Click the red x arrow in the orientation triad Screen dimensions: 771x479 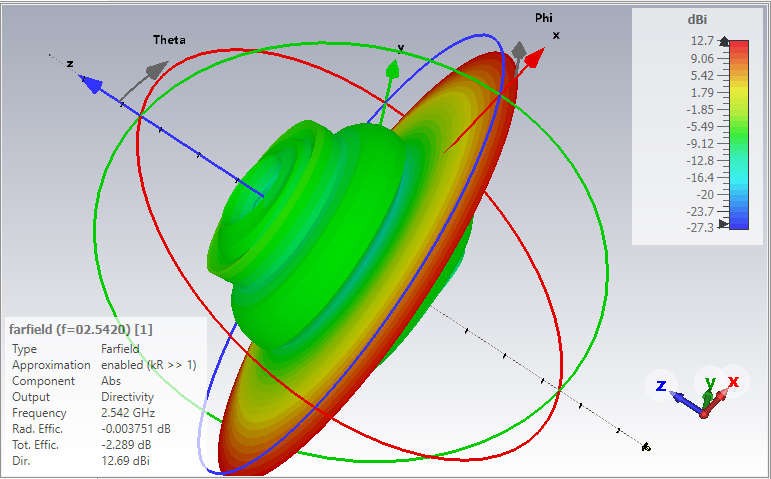[x=717, y=401]
